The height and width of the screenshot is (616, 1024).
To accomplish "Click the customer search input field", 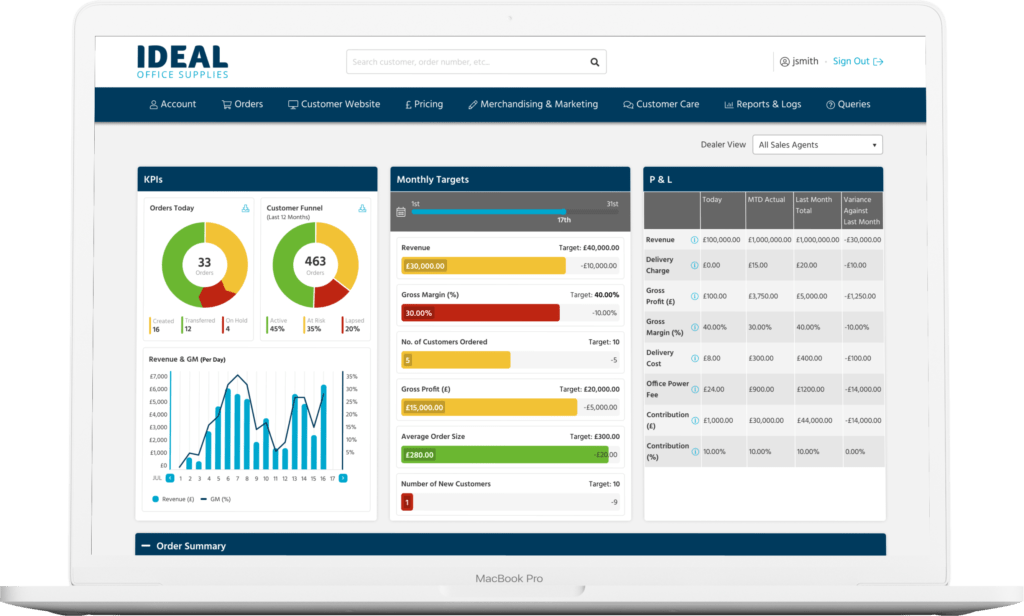I will (x=465, y=62).
